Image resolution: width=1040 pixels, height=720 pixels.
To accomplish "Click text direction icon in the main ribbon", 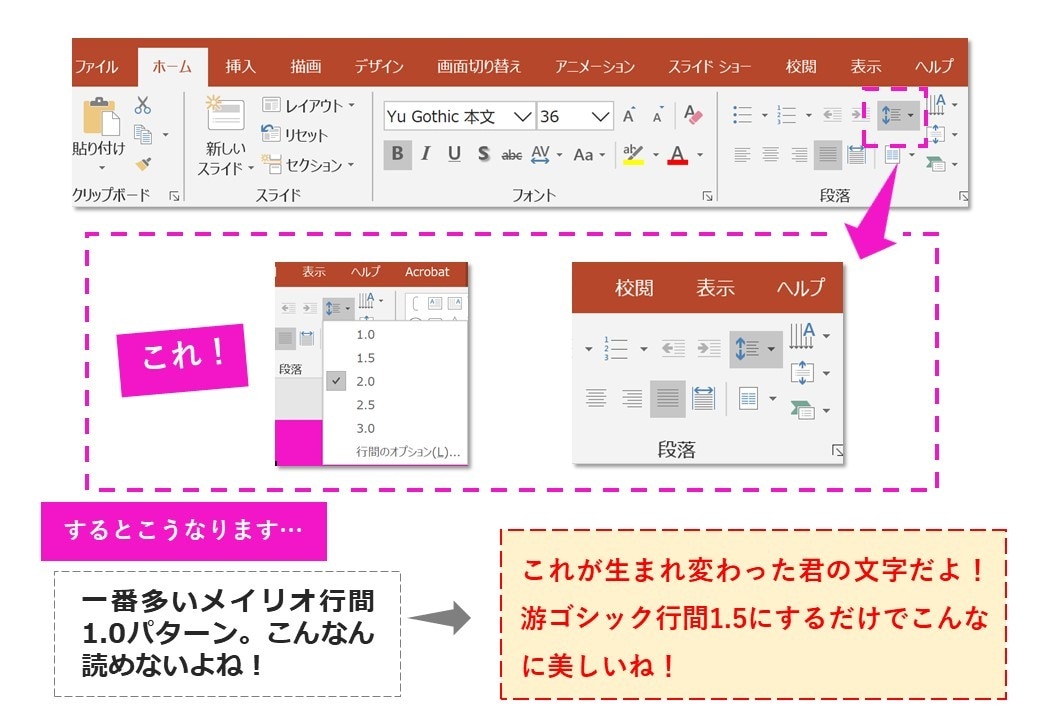I will point(937,105).
